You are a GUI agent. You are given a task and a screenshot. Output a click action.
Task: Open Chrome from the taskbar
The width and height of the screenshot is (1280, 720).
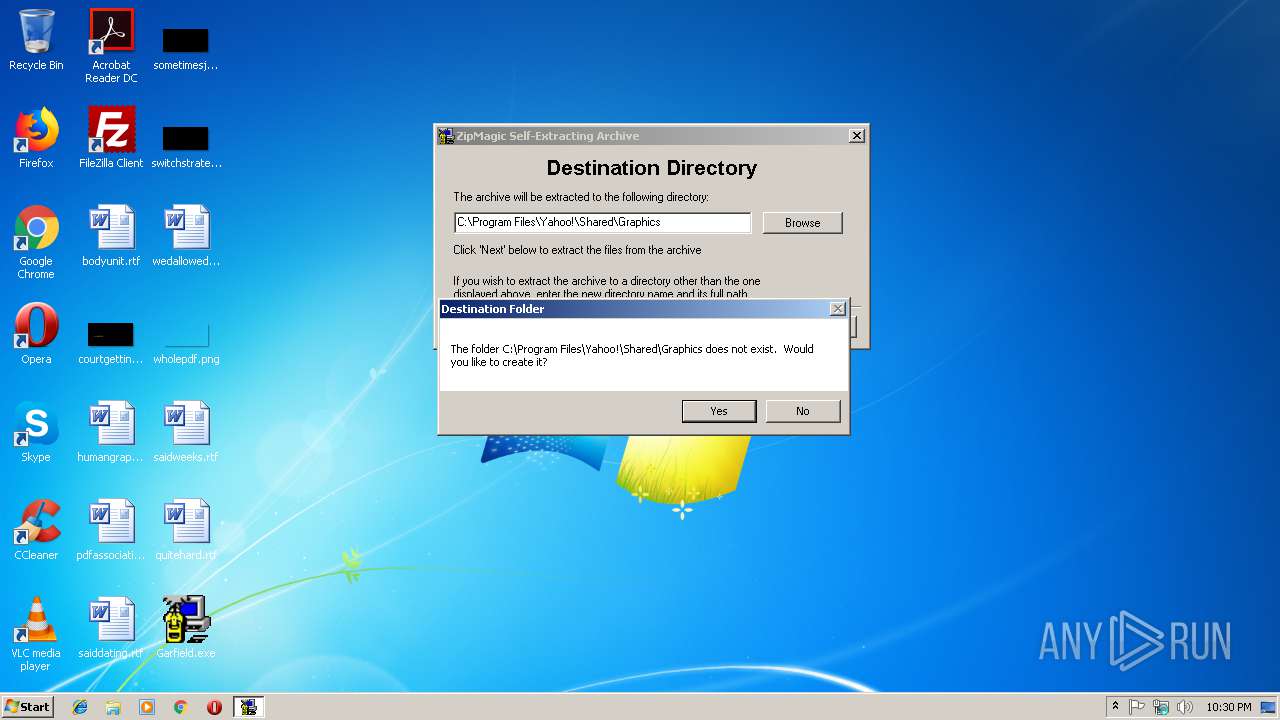pyautogui.click(x=181, y=707)
